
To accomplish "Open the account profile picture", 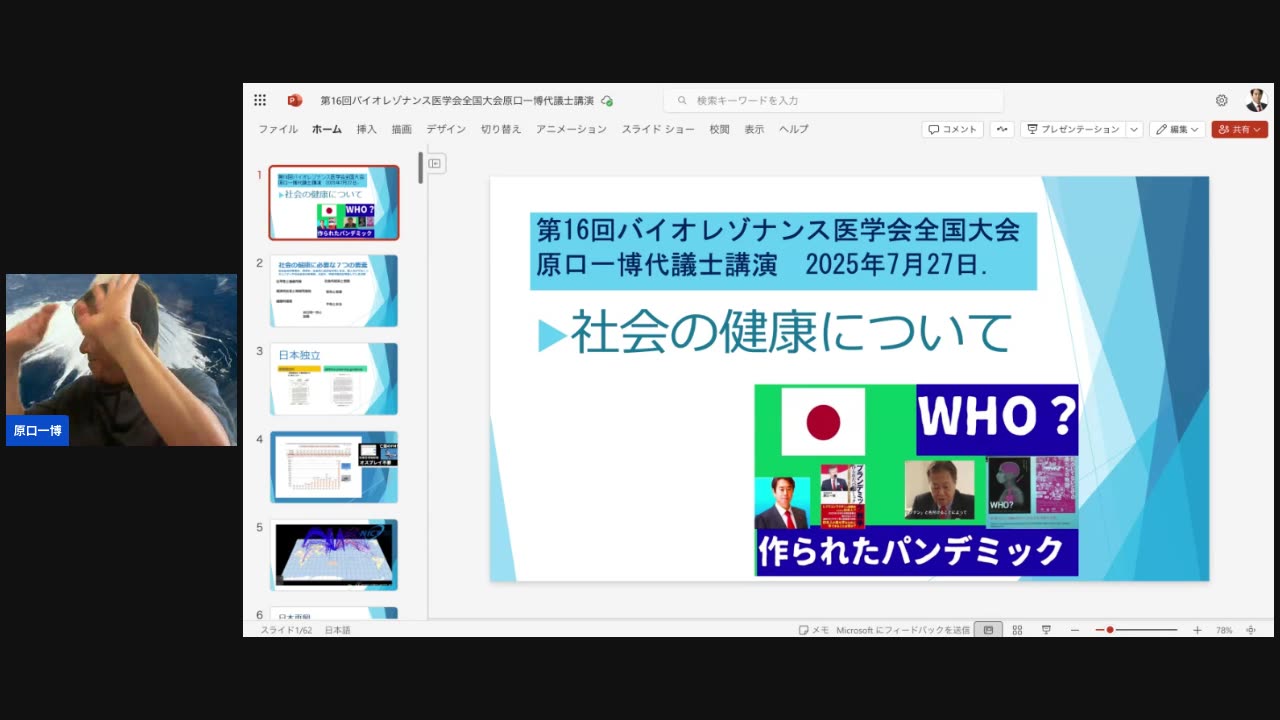I will point(1256,100).
